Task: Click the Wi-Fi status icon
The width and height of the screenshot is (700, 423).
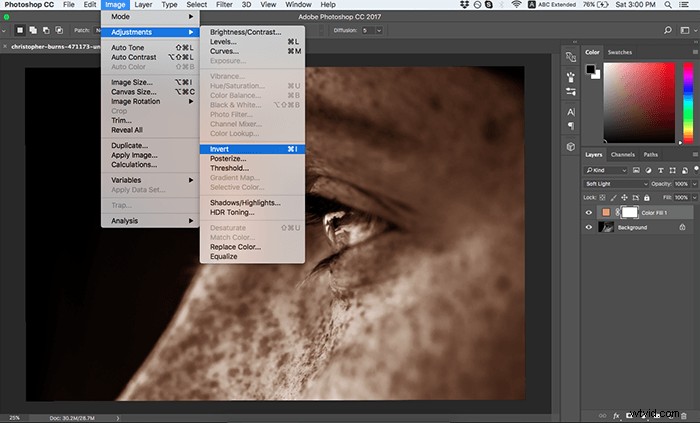Action: [x=517, y=4]
